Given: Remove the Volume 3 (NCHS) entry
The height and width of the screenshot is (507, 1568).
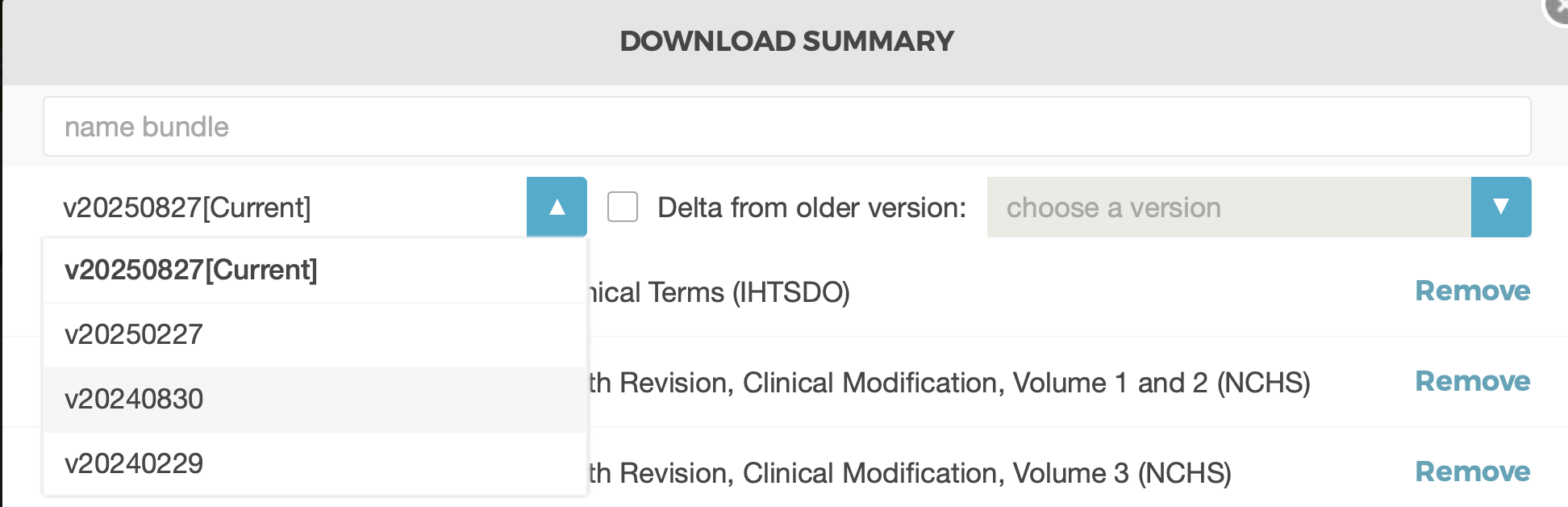Looking at the screenshot, I should [x=1472, y=471].
